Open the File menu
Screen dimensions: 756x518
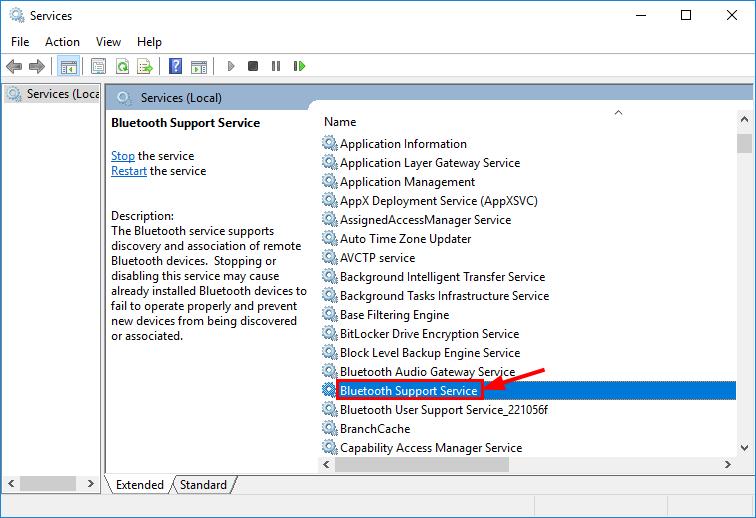20,42
